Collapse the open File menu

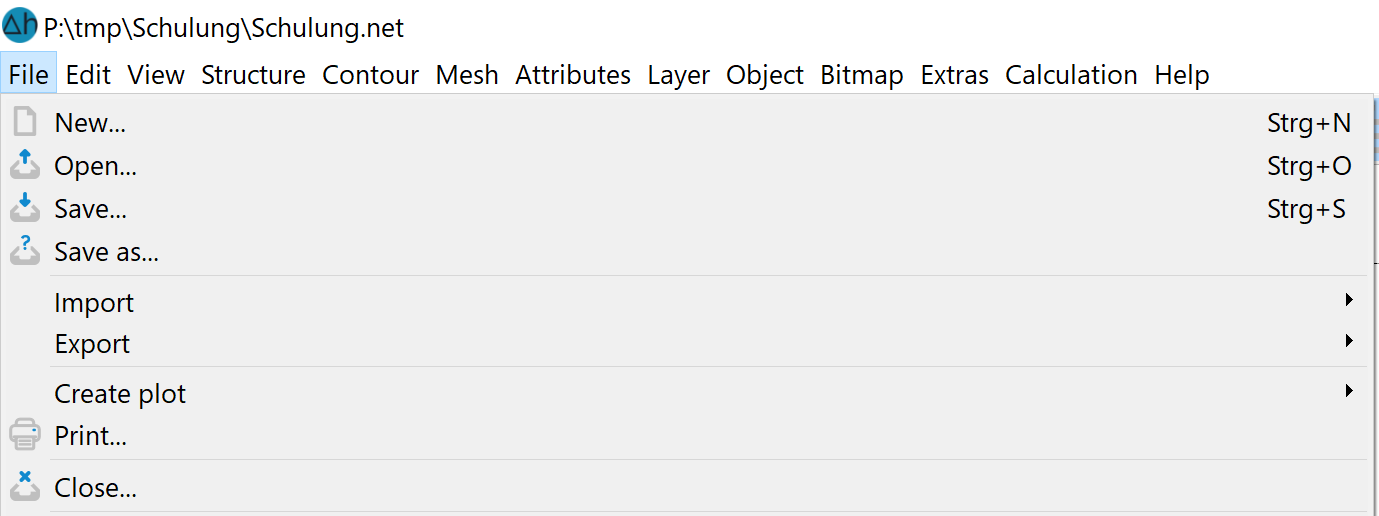pyautogui.click(x=29, y=75)
